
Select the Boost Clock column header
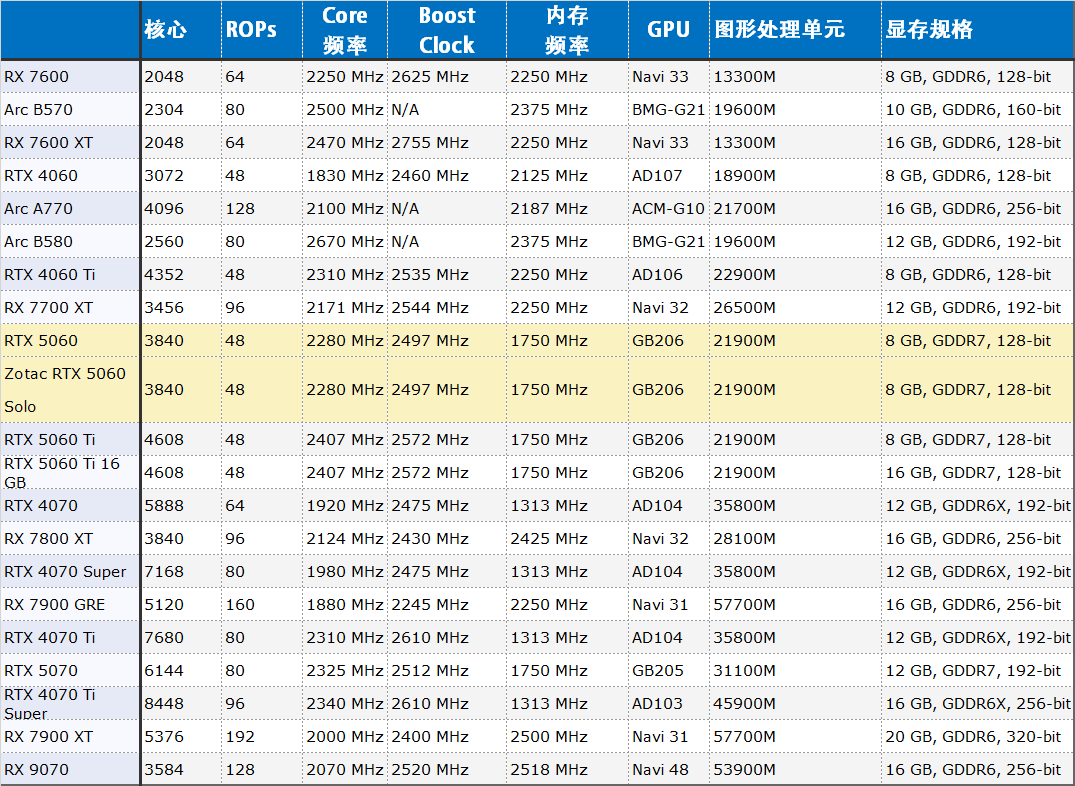coord(446,30)
